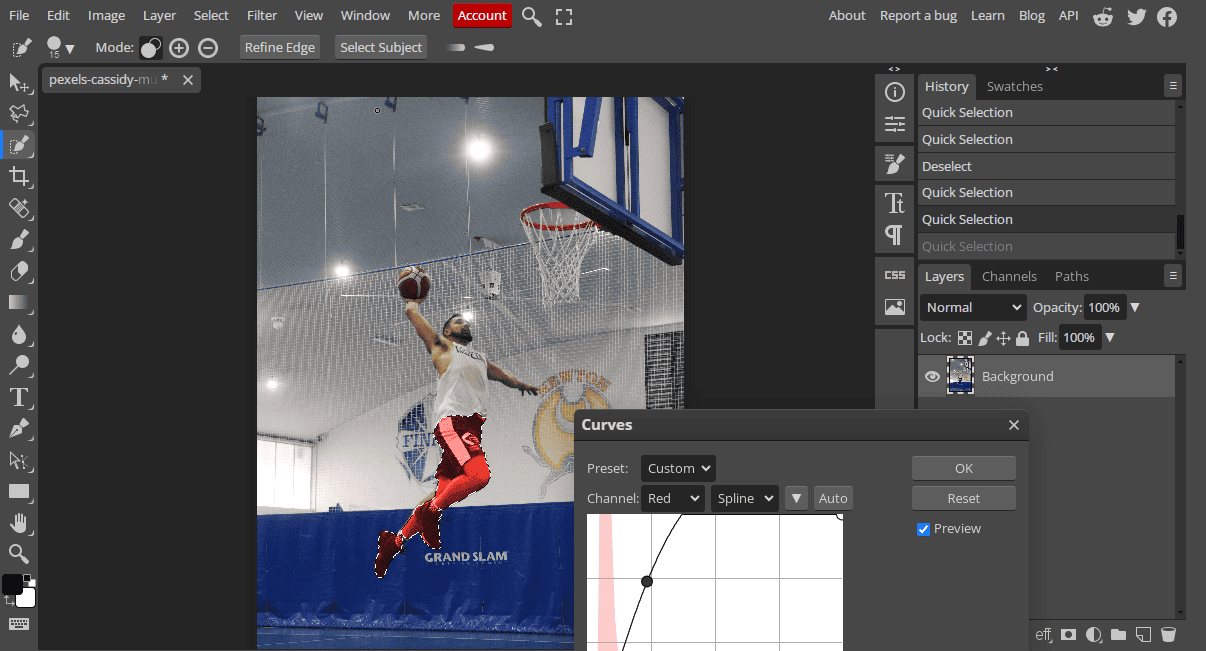
Task: Select the Quick Selection tool in toolbar
Action: click(19, 145)
